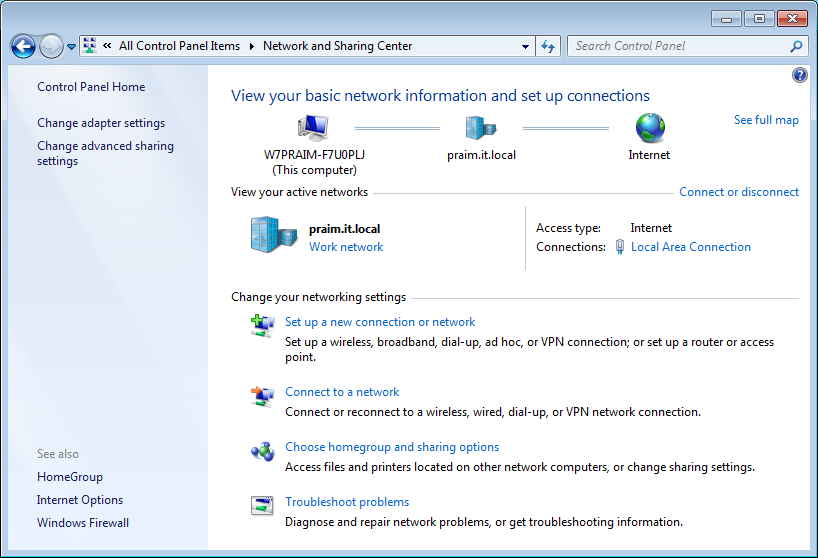Click the Connect to a network icon

point(262,396)
